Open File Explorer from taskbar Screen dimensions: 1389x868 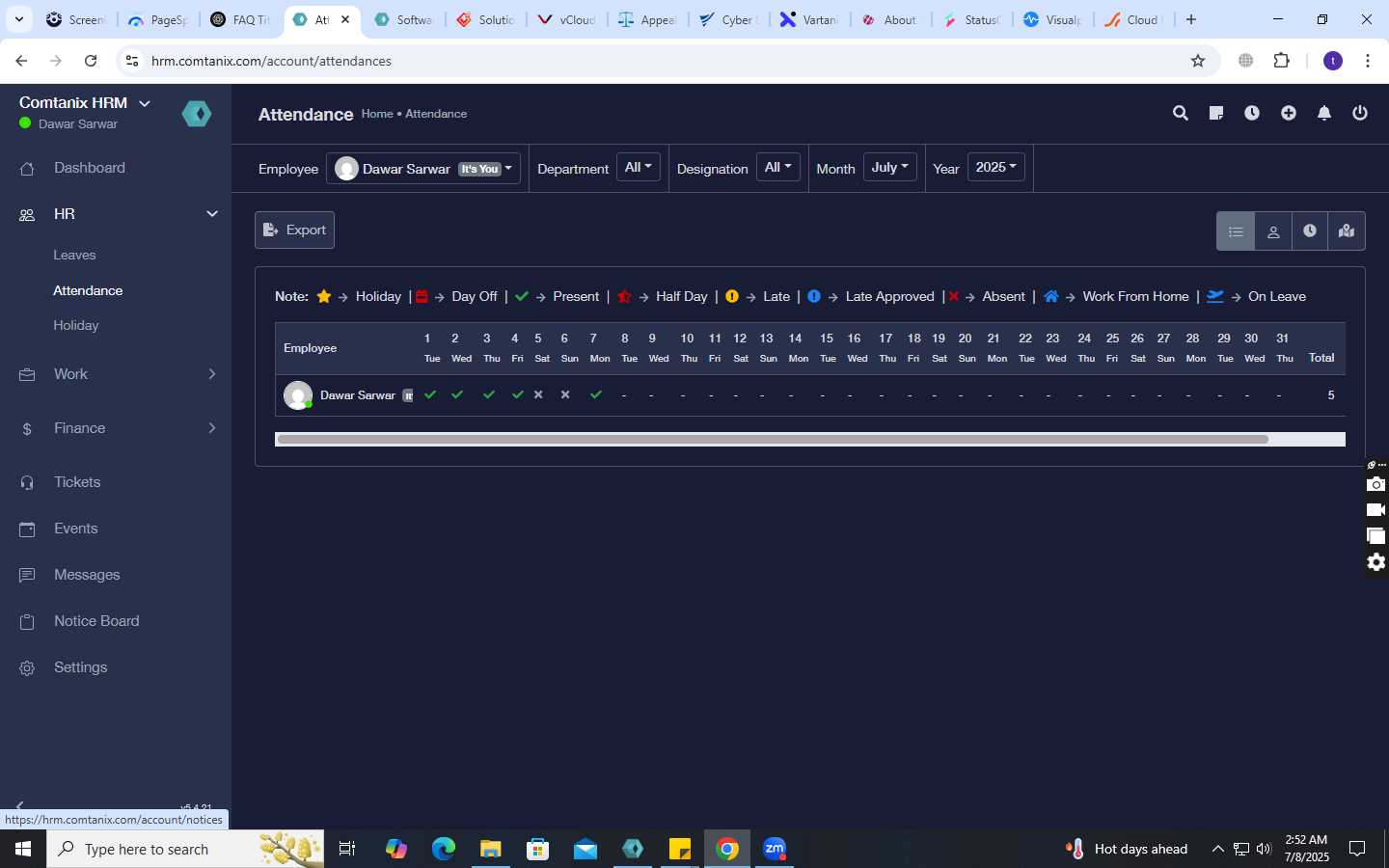tap(491, 849)
